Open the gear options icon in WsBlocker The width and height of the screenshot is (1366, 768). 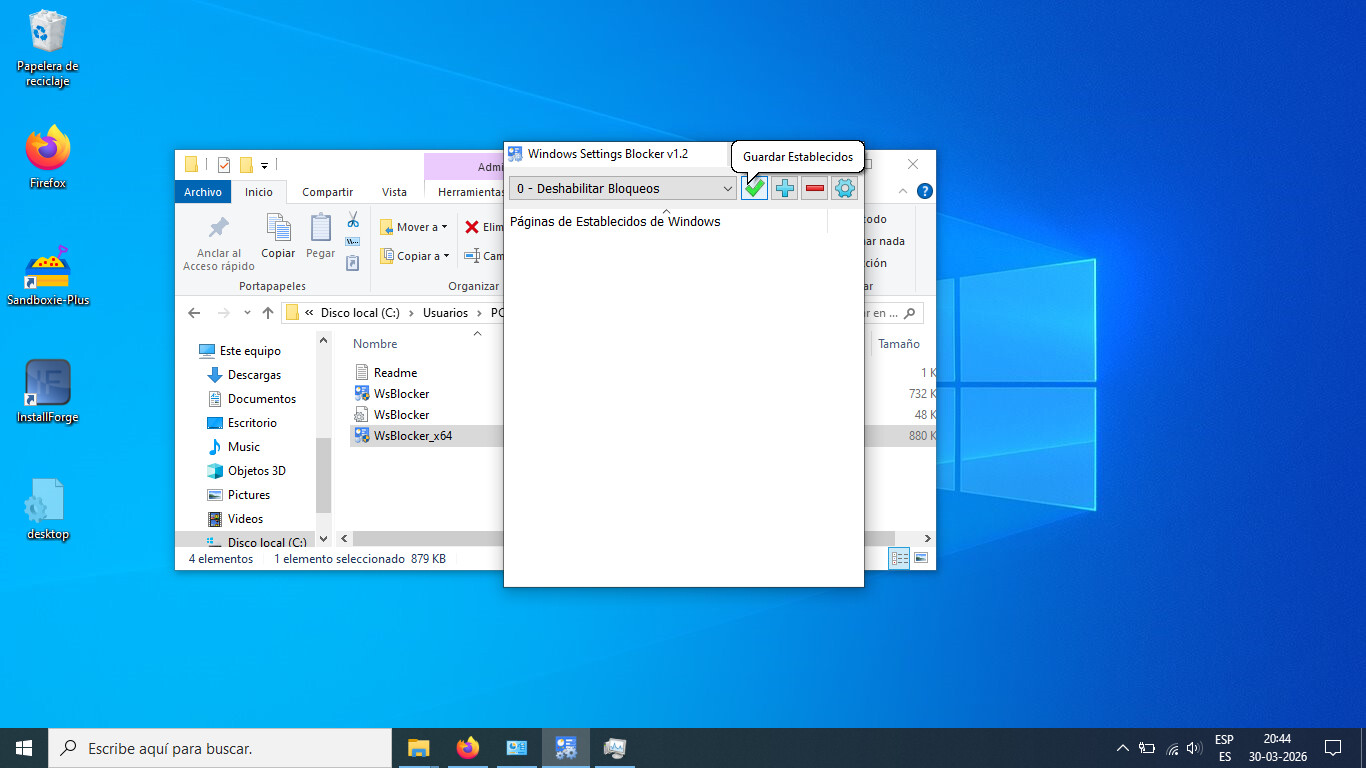[845, 188]
